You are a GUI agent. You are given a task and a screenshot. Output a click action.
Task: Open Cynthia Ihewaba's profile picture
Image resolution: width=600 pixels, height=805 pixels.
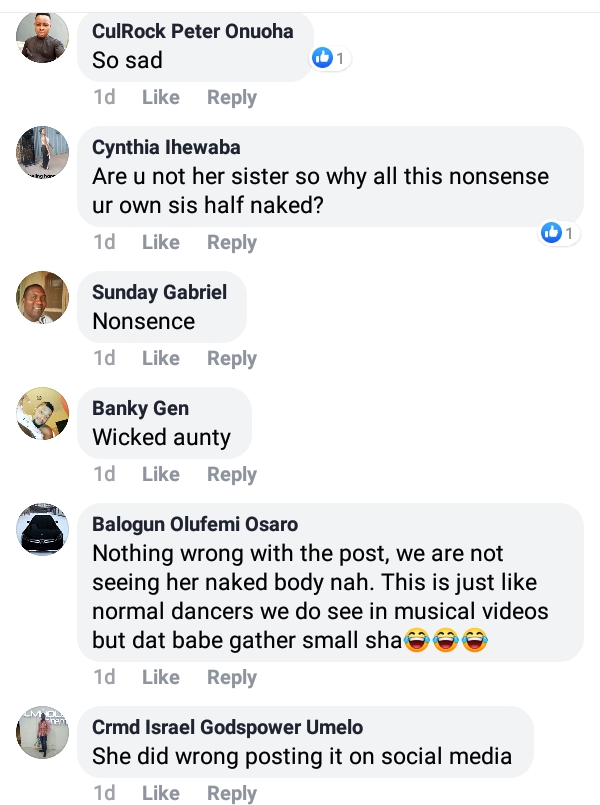pos(43,152)
